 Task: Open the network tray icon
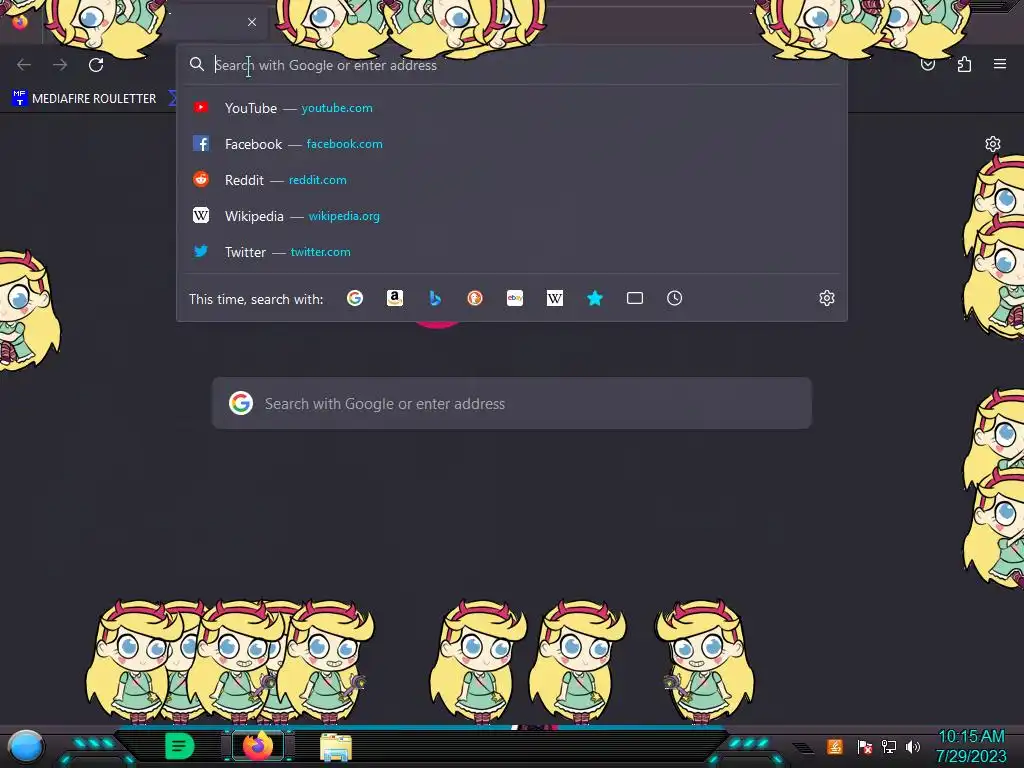(889, 746)
